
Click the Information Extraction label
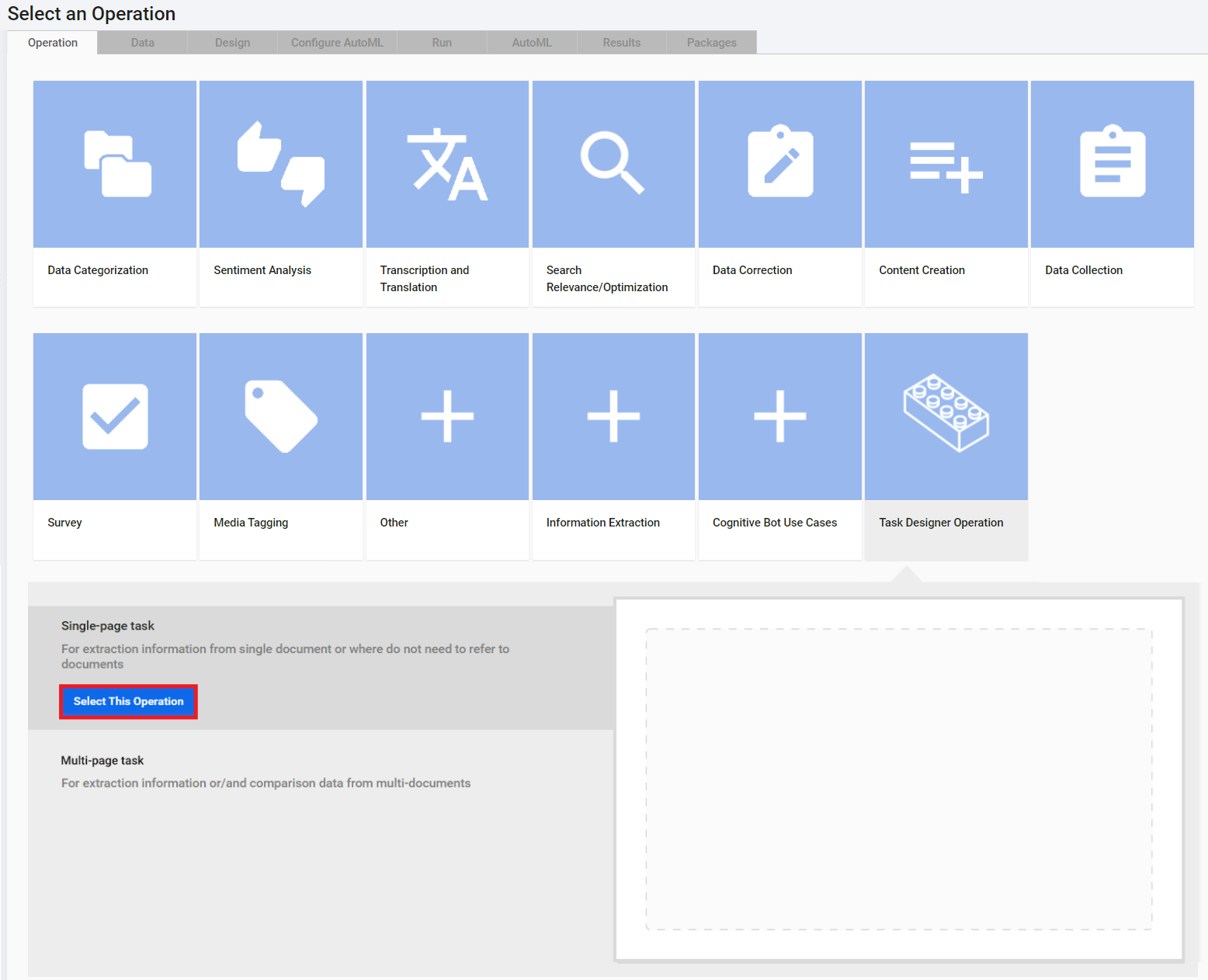click(x=603, y=523)
